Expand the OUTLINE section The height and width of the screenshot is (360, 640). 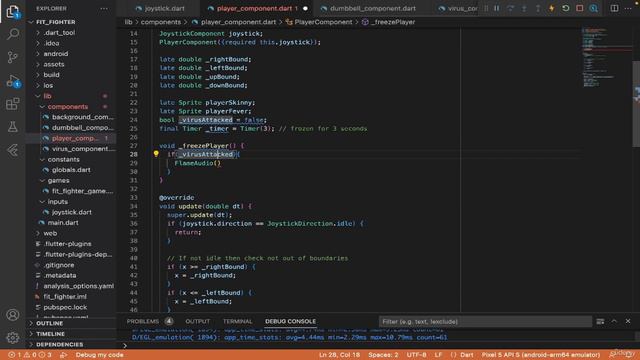pyautogui.click(x=50, y=324)
